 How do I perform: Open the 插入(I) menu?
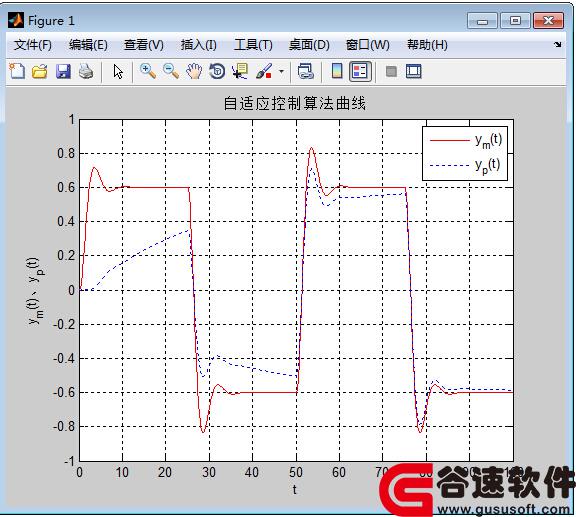click(x=199, y=45)
